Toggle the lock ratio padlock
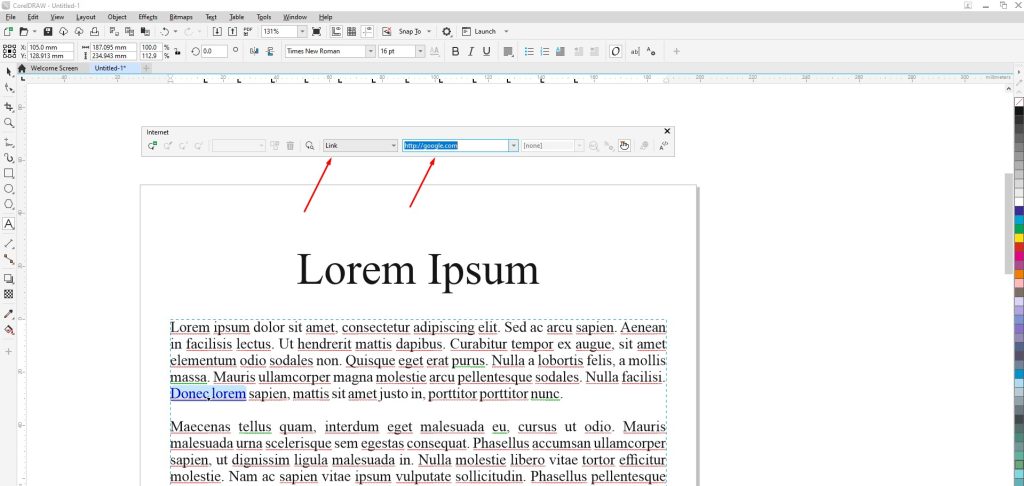The image size is (1024, 486). [177, 52]
